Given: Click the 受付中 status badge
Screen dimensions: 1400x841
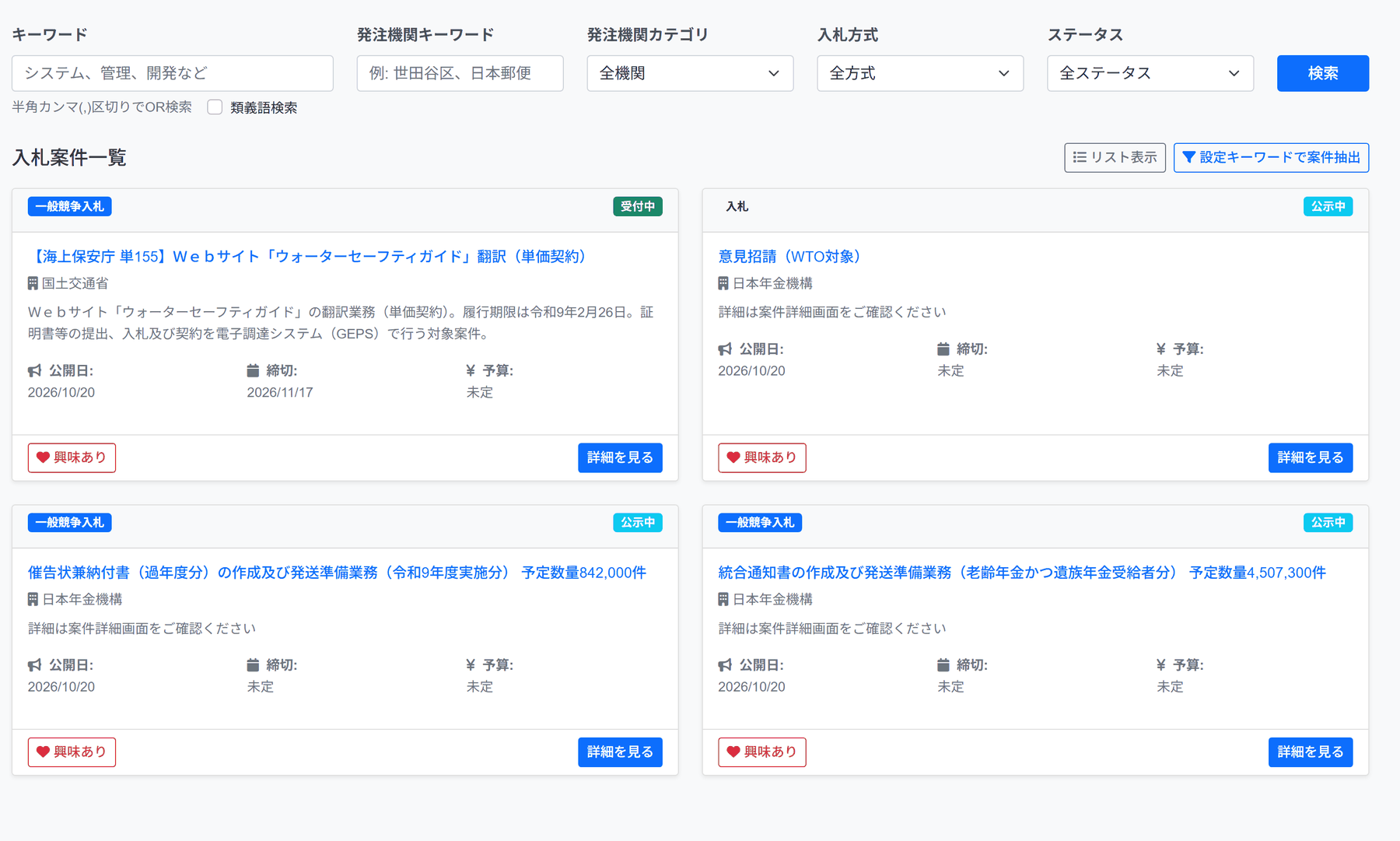Looking at the screenshot, I should (638, 206).
